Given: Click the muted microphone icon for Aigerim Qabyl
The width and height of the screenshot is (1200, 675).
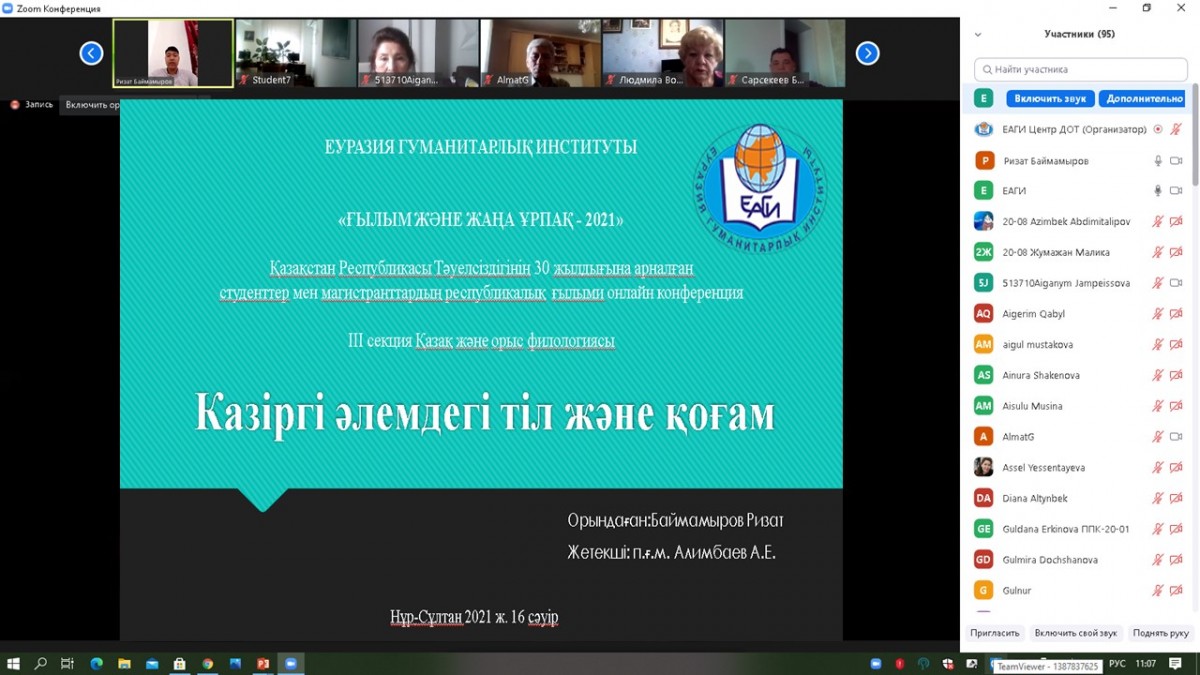Looking at the screenshot, I should point(1158,314).
